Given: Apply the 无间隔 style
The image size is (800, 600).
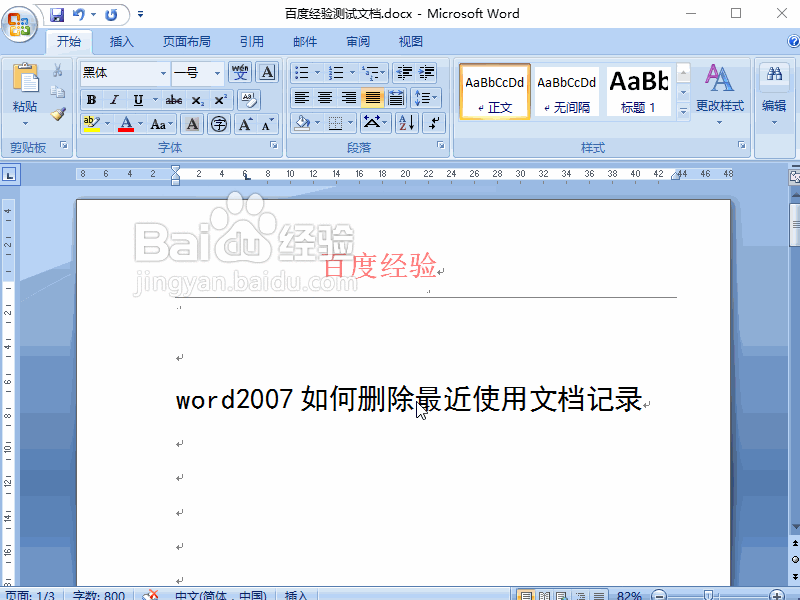Looking at the screenshot, I should (567, 92).
